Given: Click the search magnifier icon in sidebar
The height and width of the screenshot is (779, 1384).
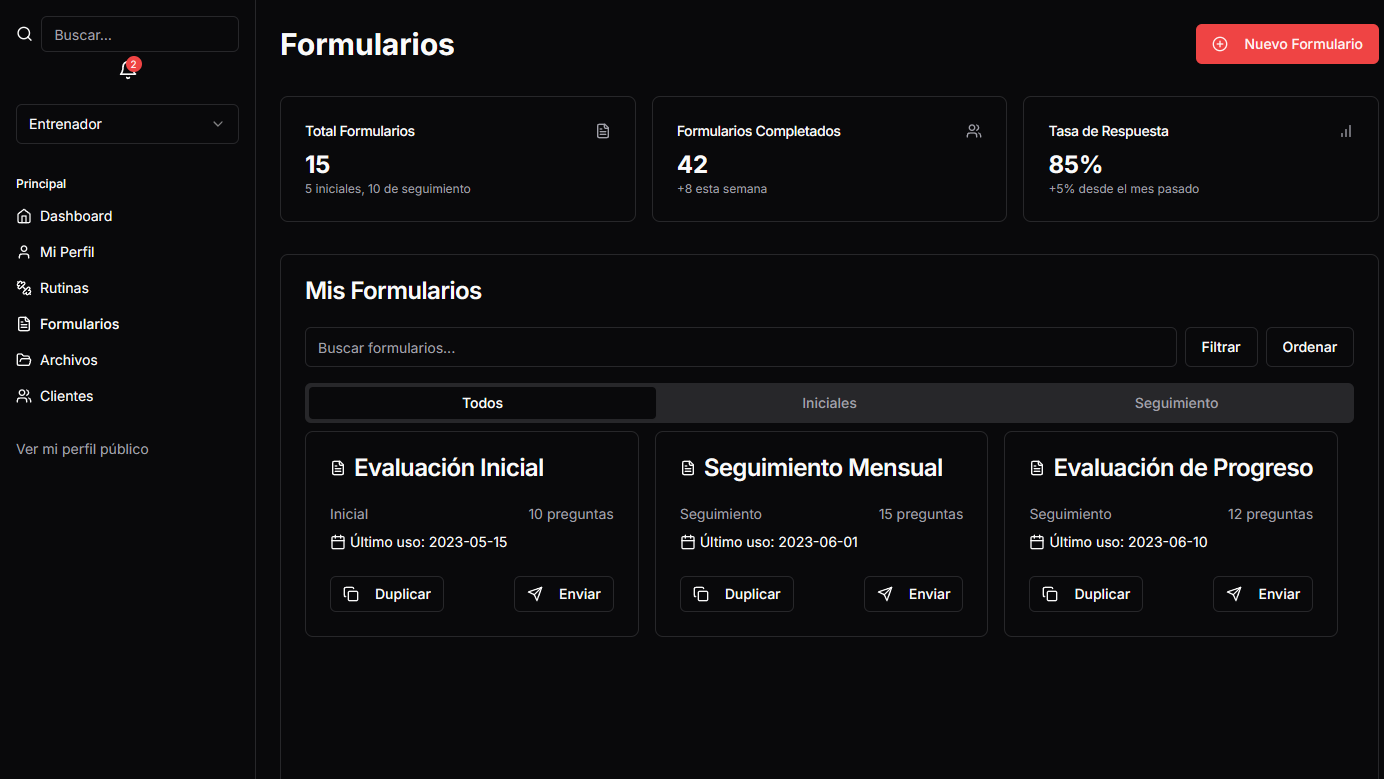Looking at the screenshot, I should (25, 34).
